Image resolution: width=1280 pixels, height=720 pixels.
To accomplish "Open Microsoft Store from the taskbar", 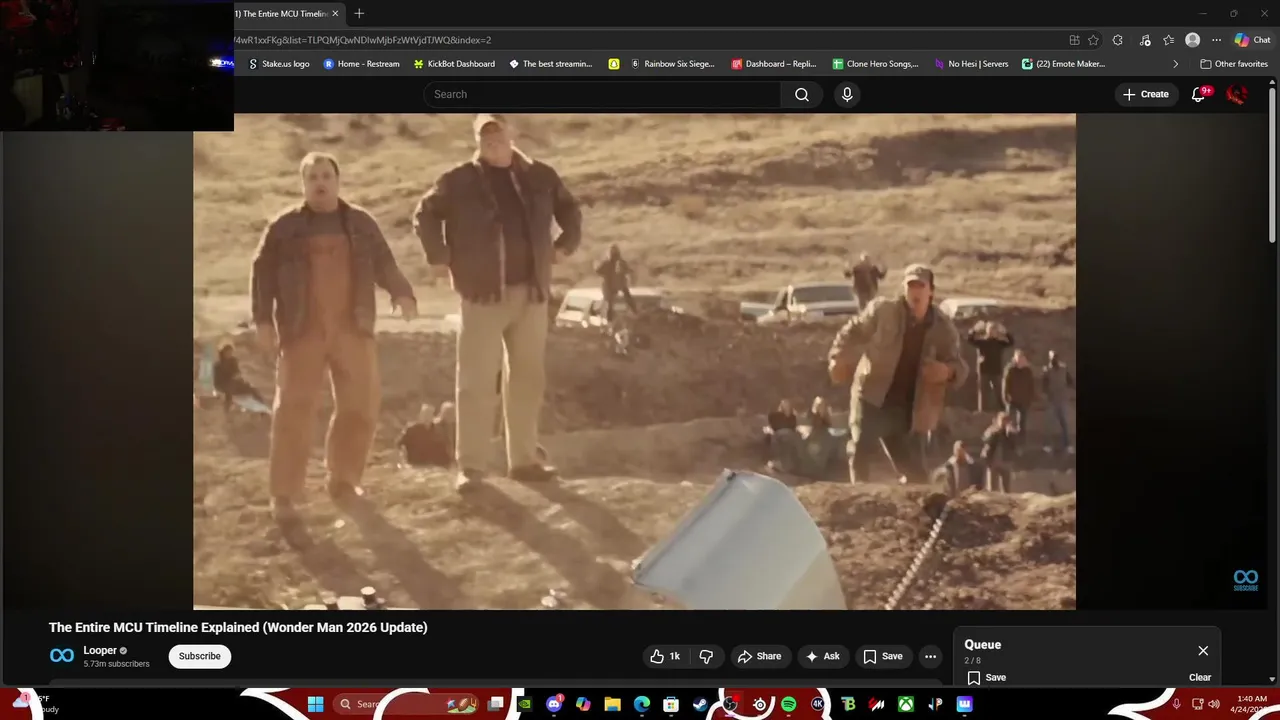I will [x=671, y=704].
